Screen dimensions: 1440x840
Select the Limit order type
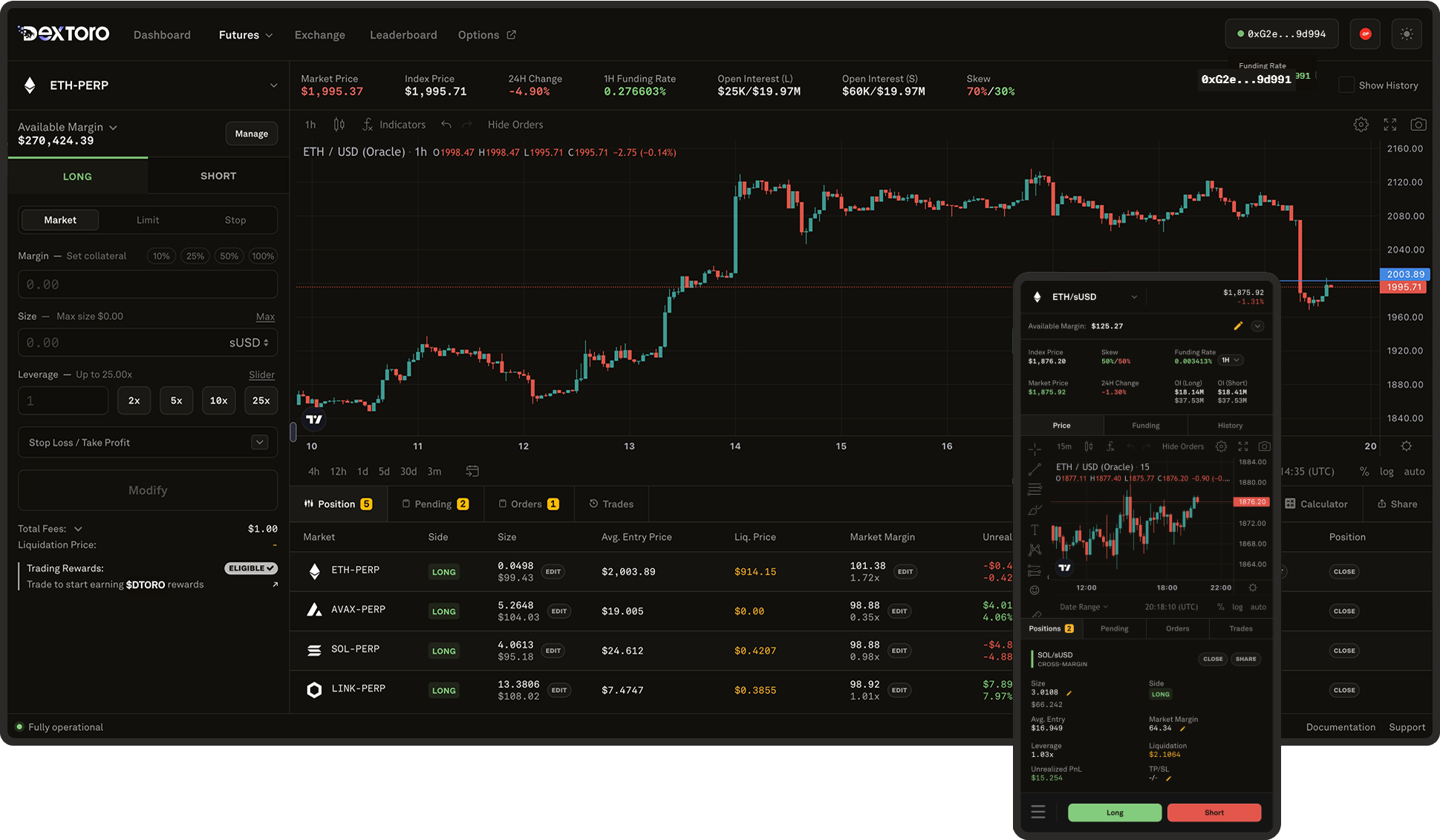[148, 220]
